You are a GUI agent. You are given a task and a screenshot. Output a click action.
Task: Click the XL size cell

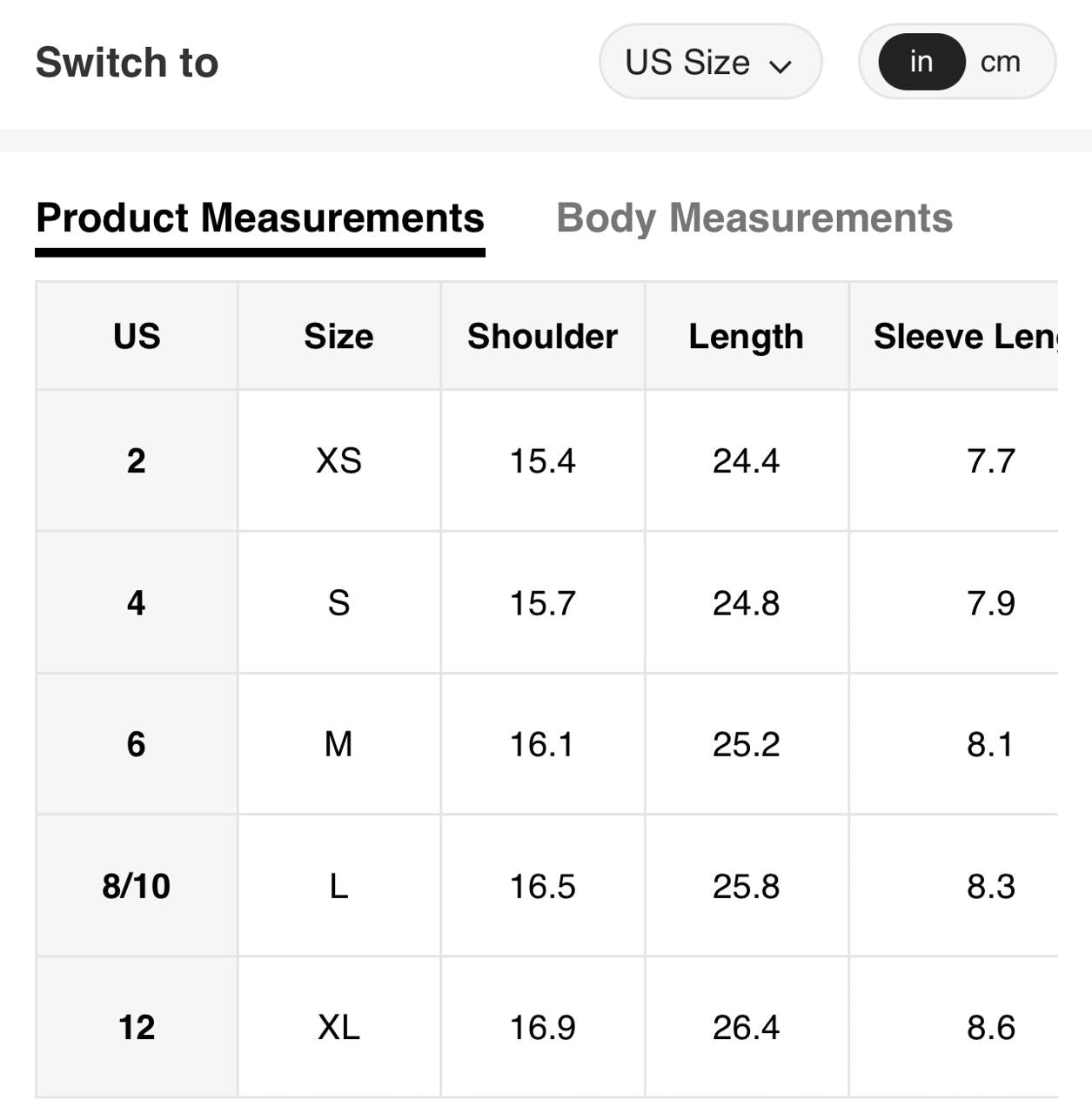338,1027
